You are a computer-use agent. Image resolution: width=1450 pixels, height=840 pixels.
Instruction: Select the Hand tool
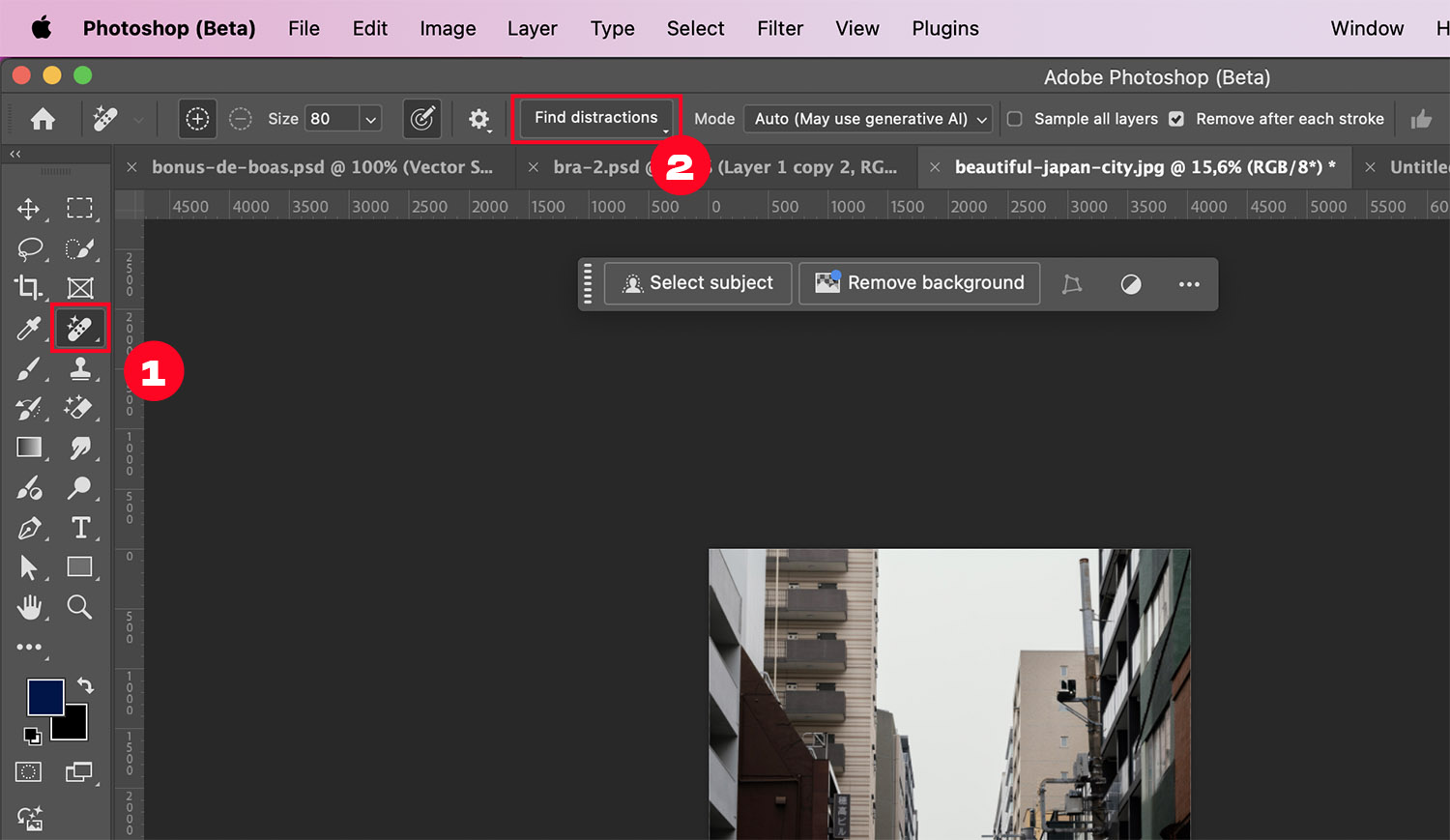pyautogui.click(x=29, y=607)
